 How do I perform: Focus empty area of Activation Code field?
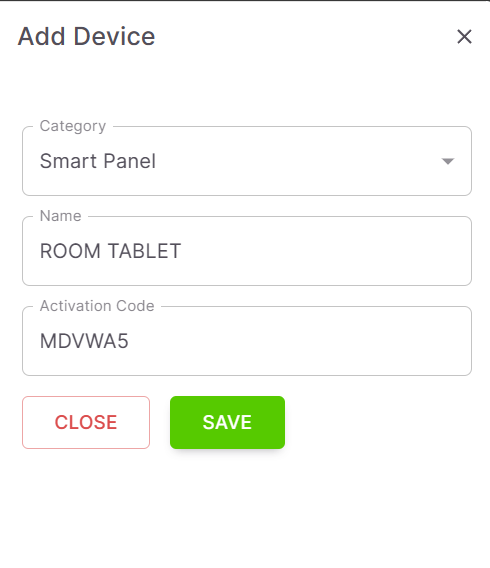coord(301,341)
